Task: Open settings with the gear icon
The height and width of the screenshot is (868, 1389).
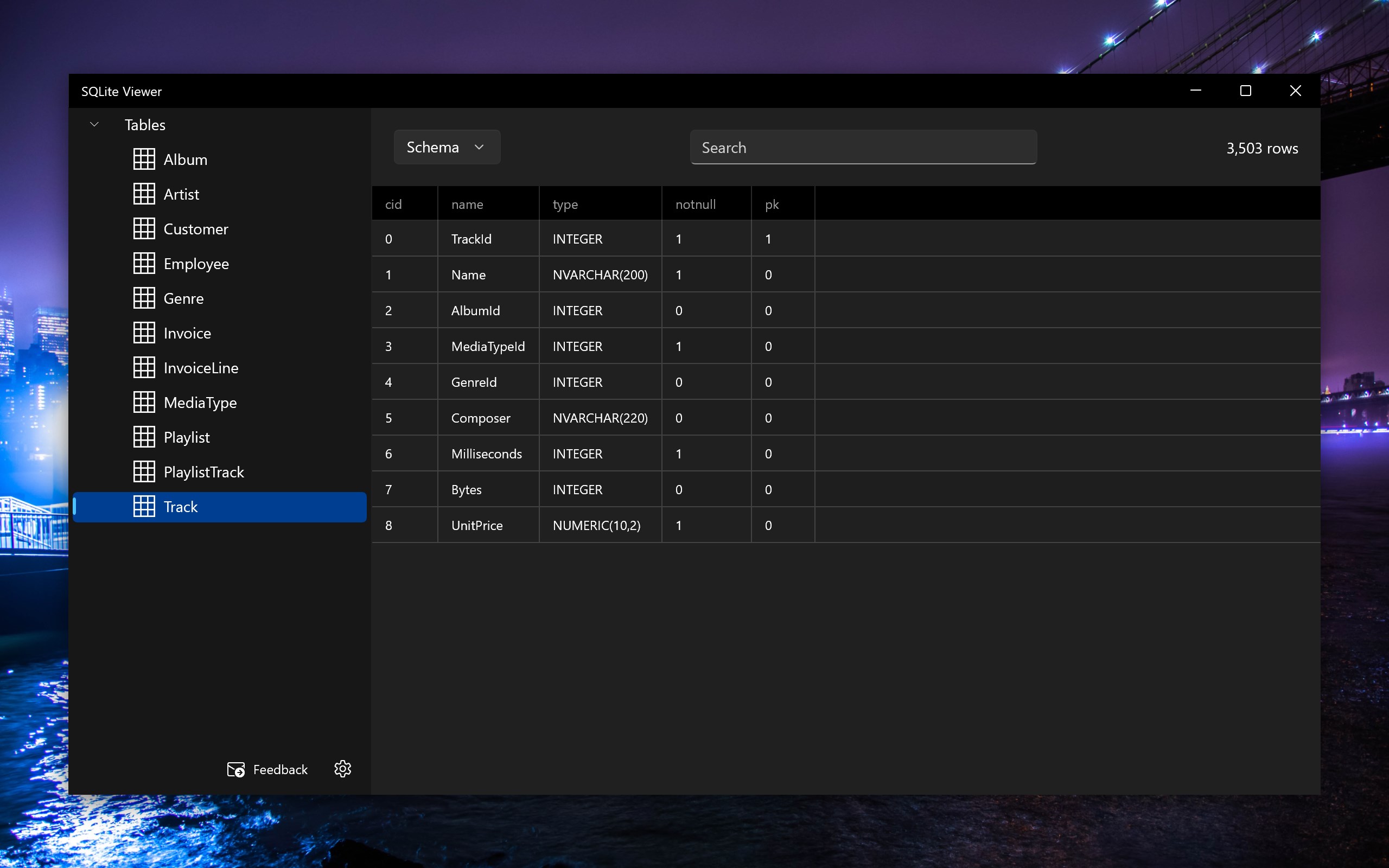Action: click(x=343, y=769)
